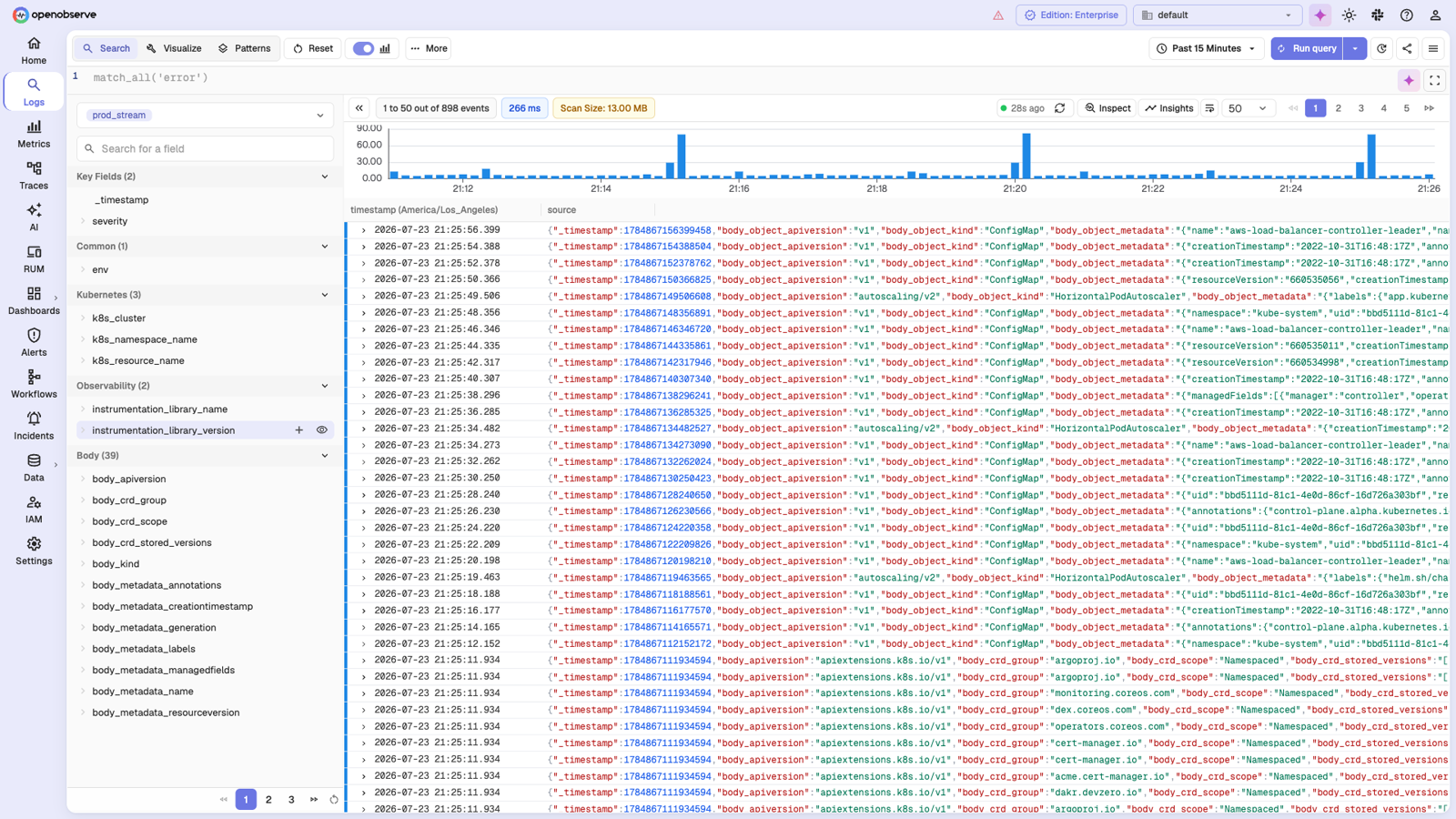Open RUM monitoring page
The width and height of the screenshot is (1456, 819).
(34, 259)
